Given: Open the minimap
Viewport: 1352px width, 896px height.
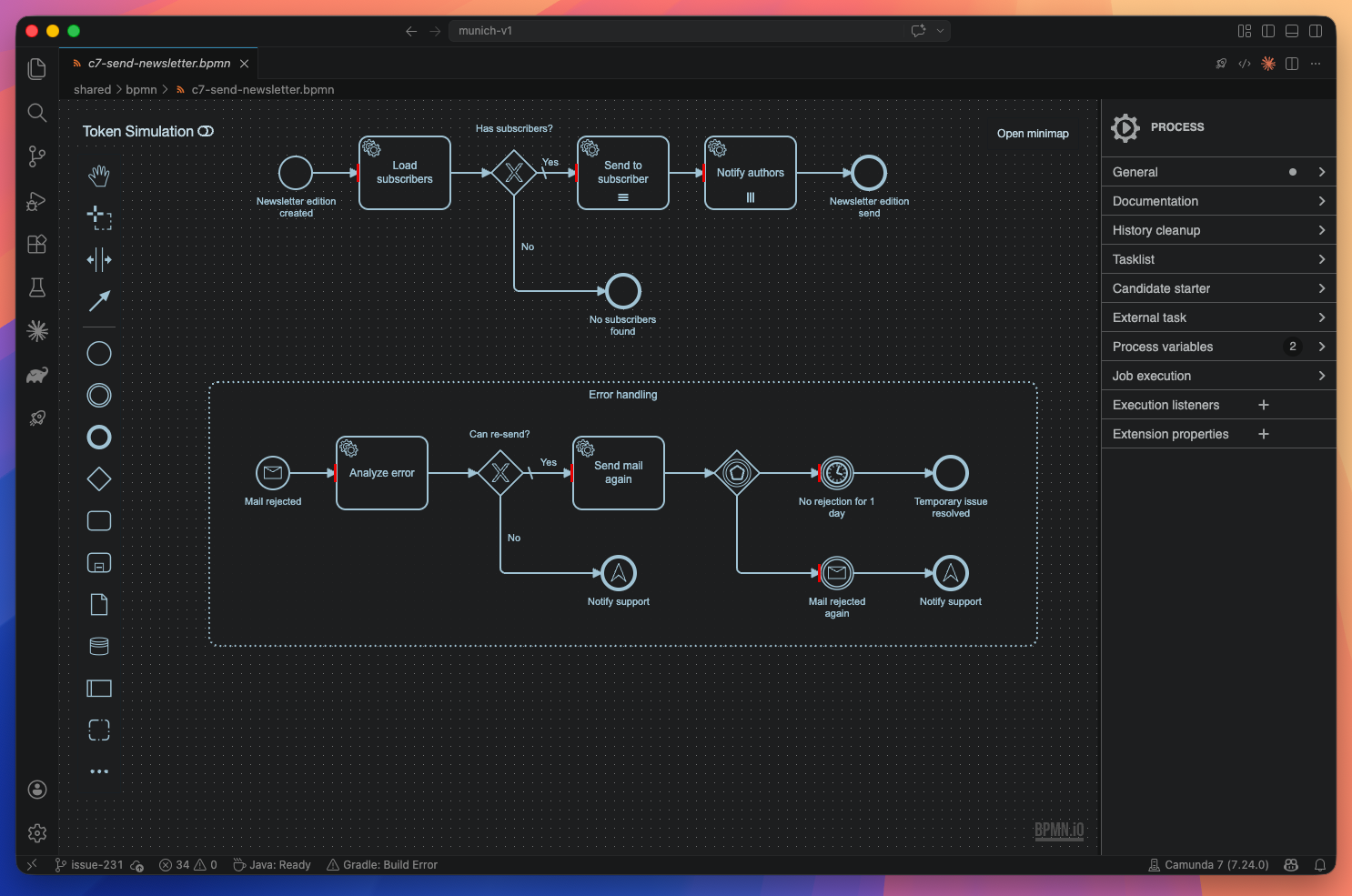Looking at the screenshot, I should (x=1033, y=134).
